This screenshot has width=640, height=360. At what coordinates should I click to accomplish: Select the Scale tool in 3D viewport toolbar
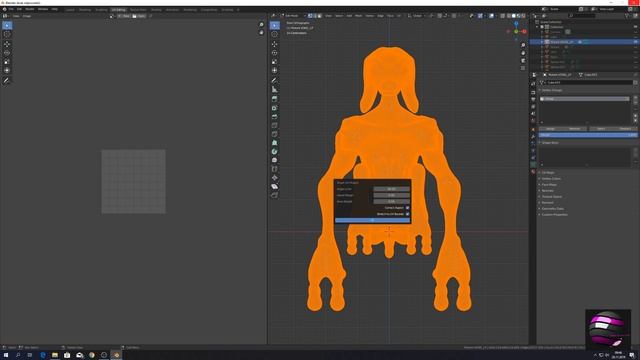(x=275, y=62)
